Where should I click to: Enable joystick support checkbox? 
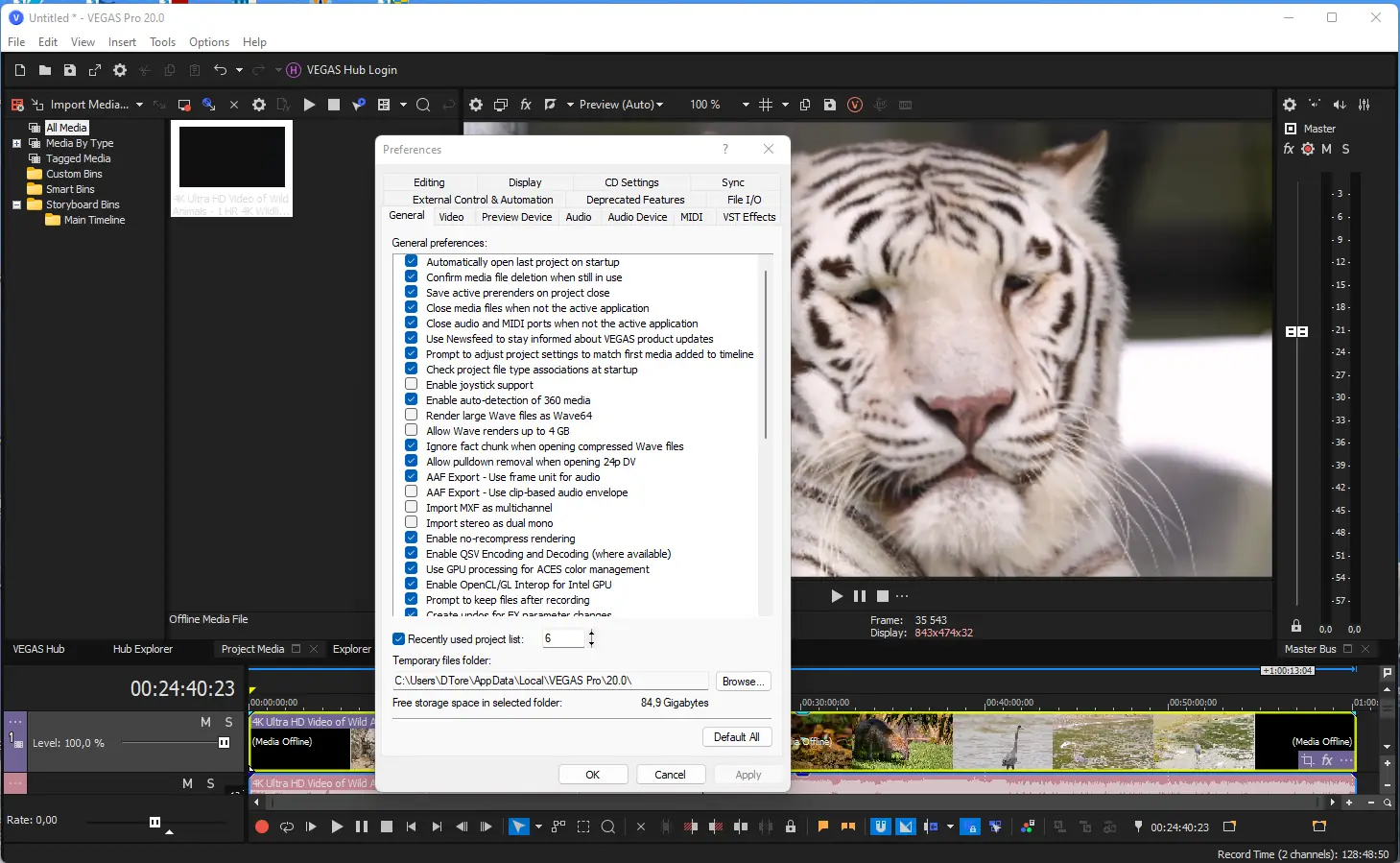click(x=412, y=384)
